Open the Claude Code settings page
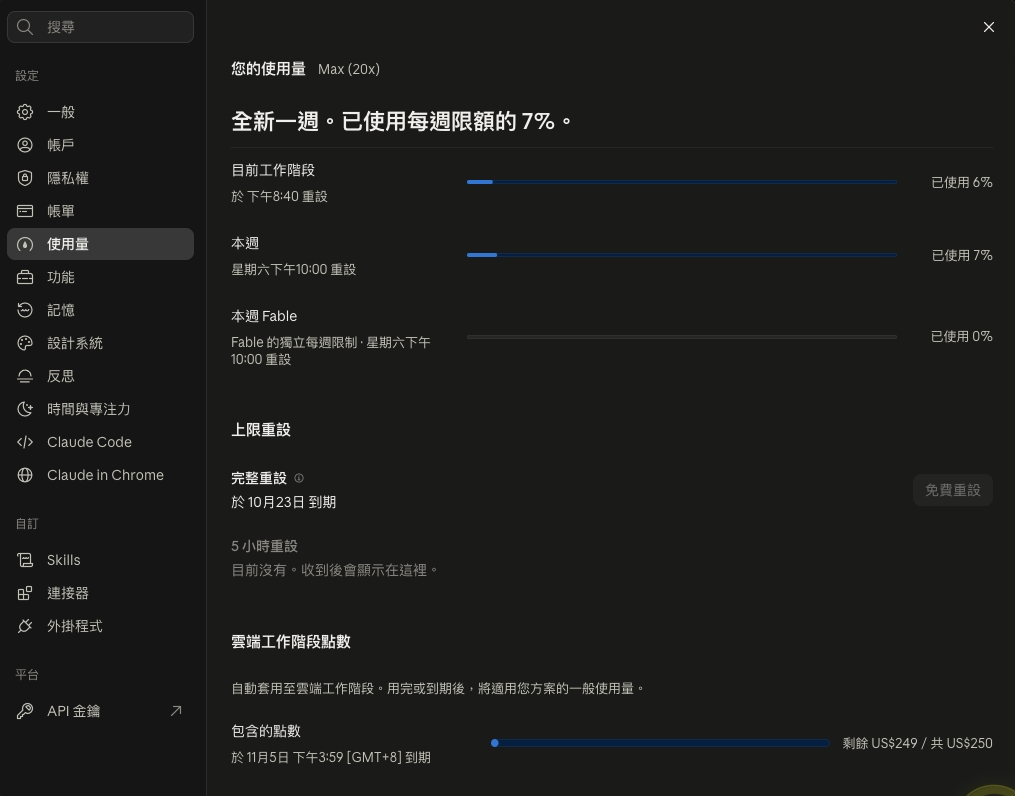Viewport: 1015px width, 796px height. tap(100, 442)
